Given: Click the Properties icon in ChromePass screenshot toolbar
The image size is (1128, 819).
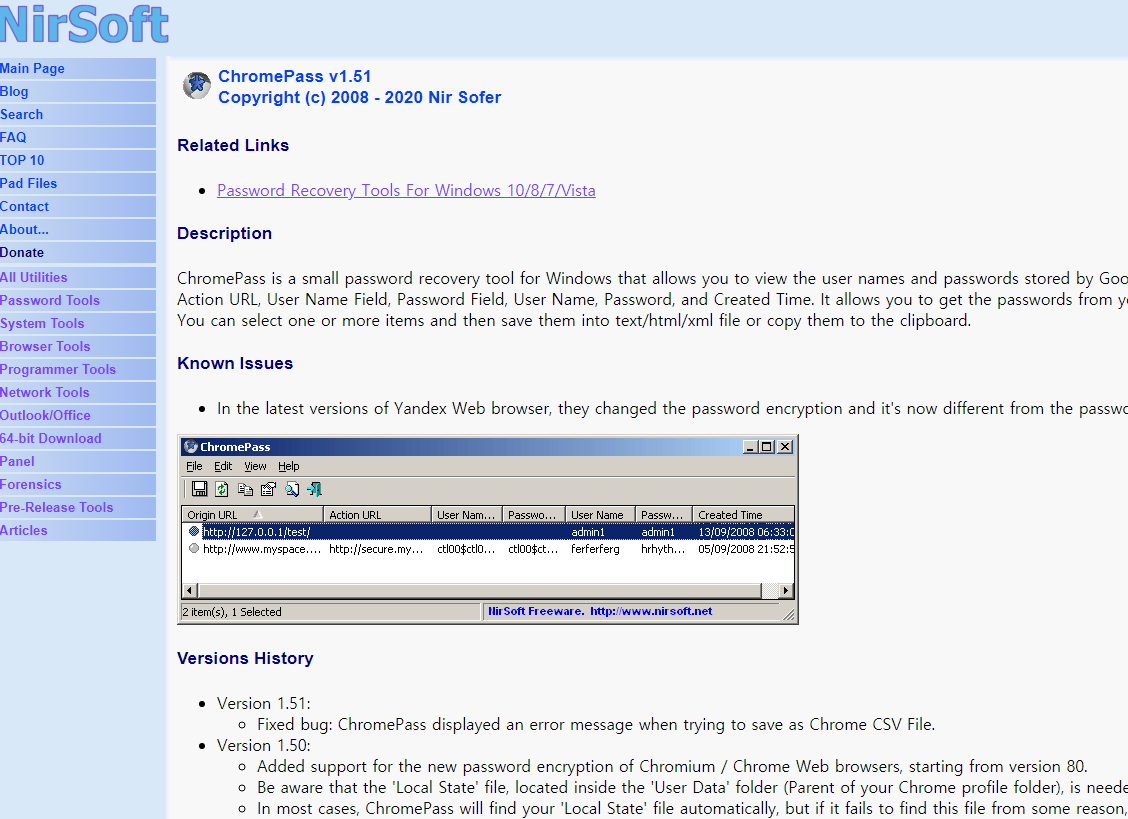Looking at the screenshot, I should [x=268, y=489].
